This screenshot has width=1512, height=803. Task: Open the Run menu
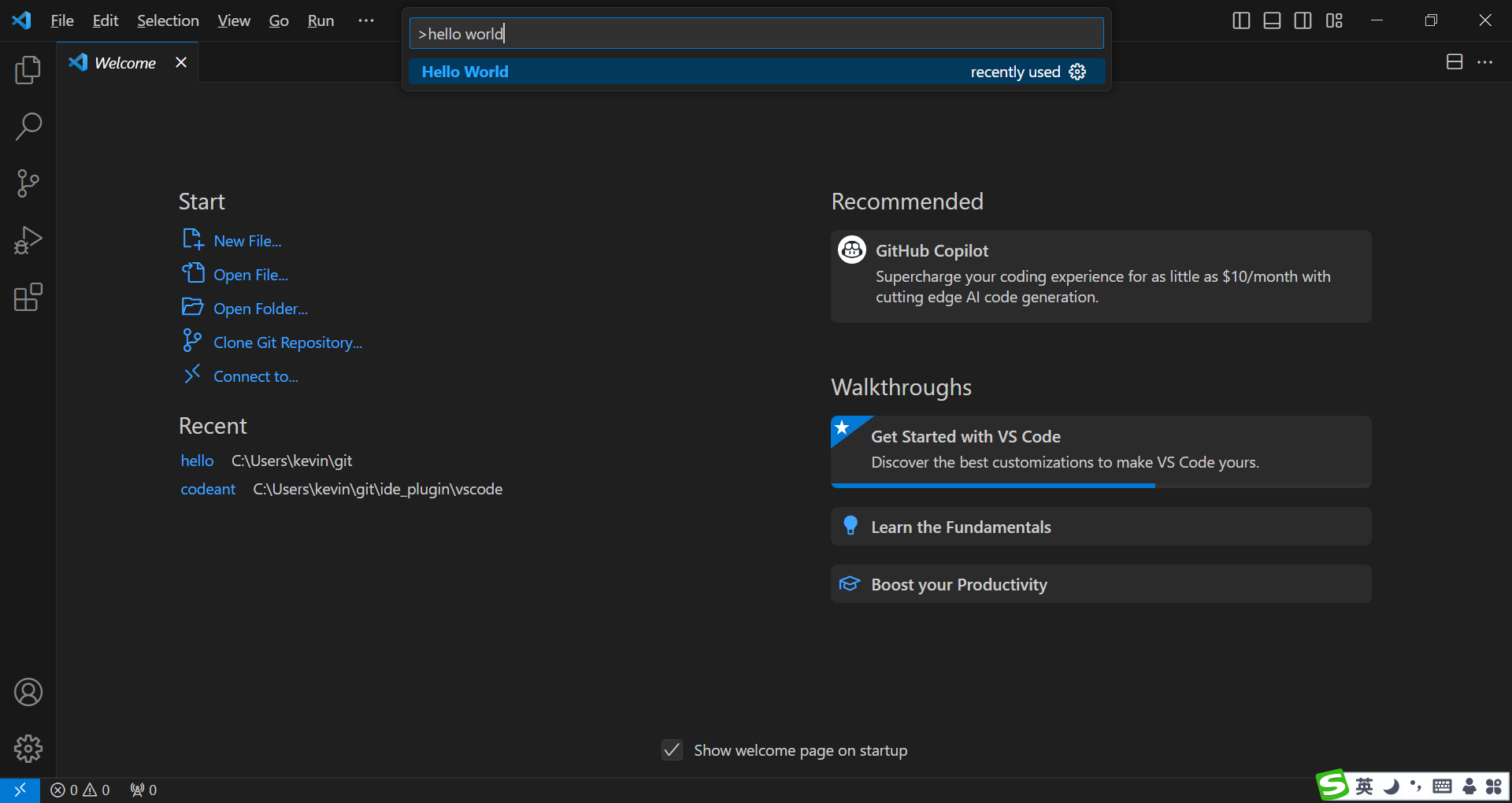[x=321, y=20]
